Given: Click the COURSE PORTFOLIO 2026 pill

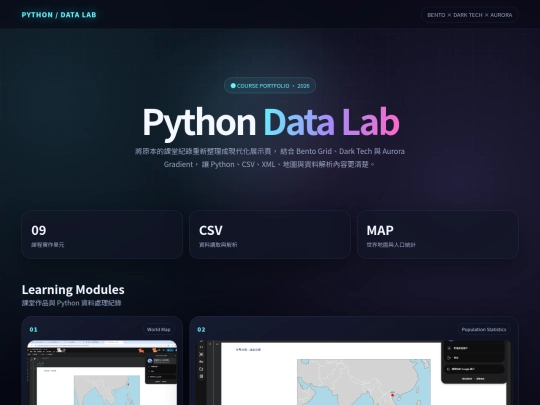Looking at the screenshot, I should point(270,86).
